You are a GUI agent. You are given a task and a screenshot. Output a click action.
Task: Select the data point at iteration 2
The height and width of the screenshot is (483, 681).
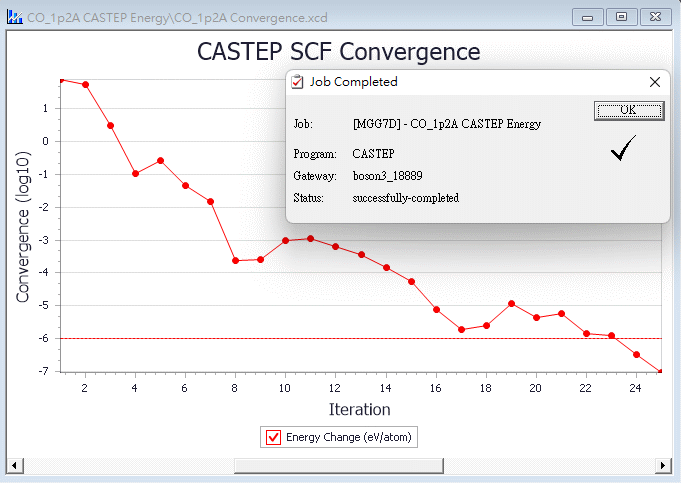pyautogui.click(x=85, y=84)
